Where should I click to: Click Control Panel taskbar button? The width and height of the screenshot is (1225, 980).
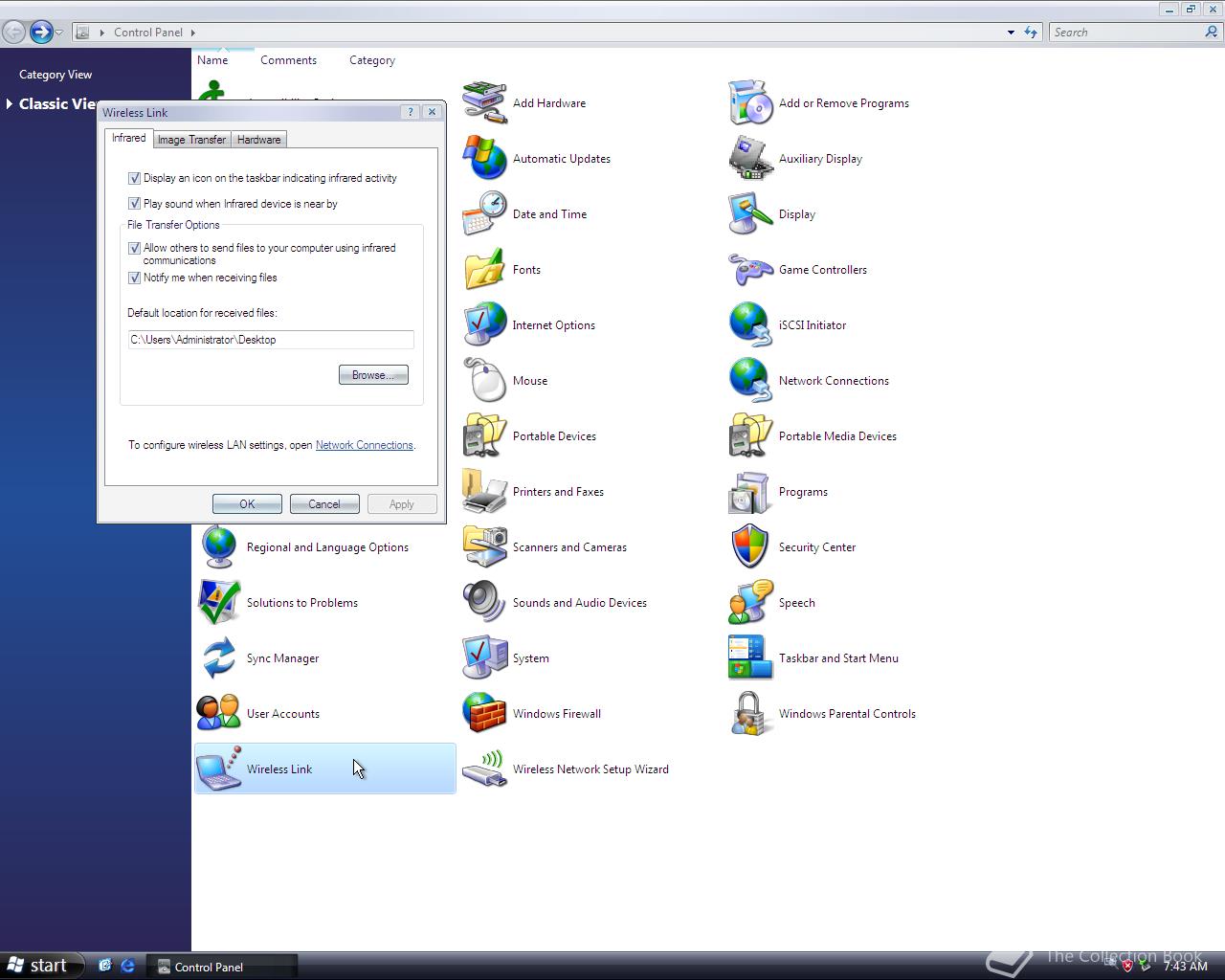[222, 967]
